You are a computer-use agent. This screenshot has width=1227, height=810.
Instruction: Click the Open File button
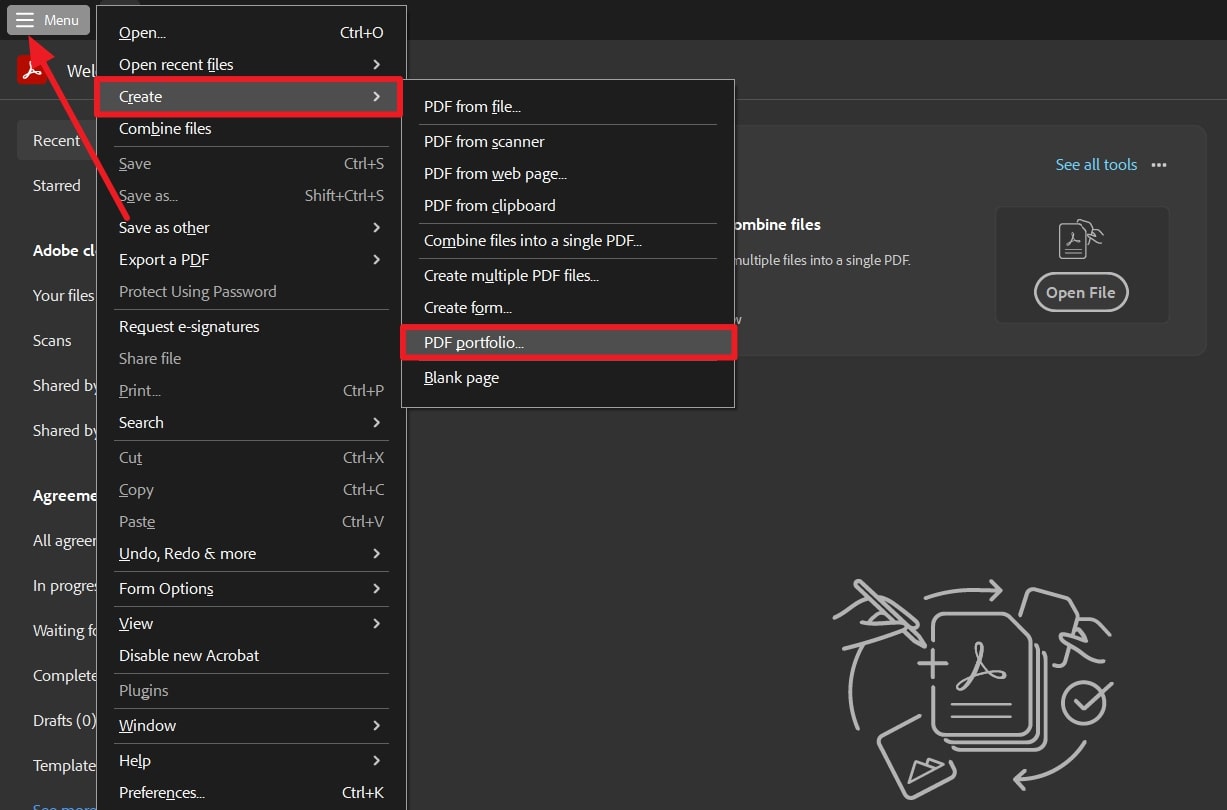point(1080,293)
